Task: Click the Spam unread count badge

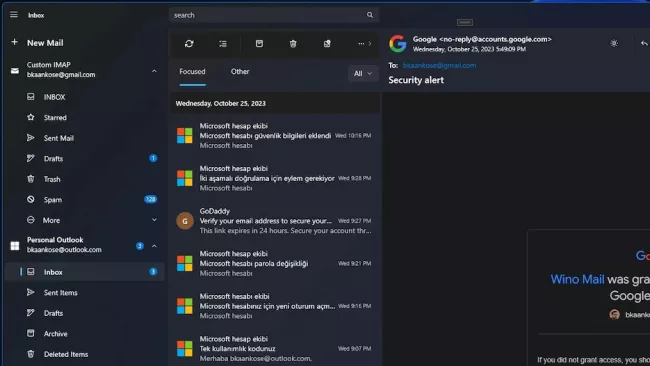Action: click(x=150, y=199)
